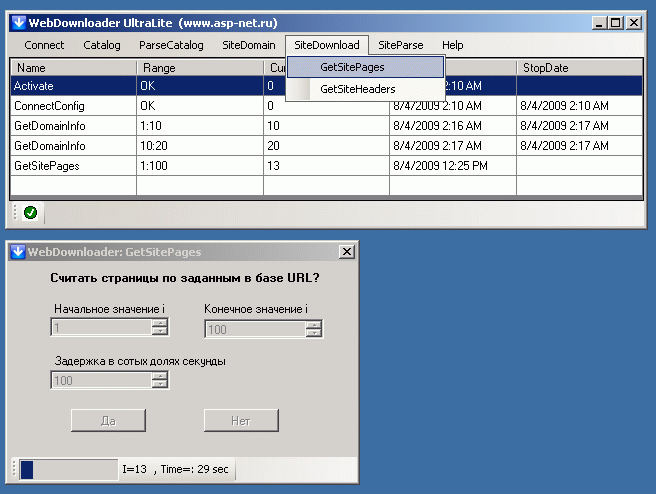Click the Конечное значение i input field
This screenshot has height=494, width=656.
coord(255,329)
